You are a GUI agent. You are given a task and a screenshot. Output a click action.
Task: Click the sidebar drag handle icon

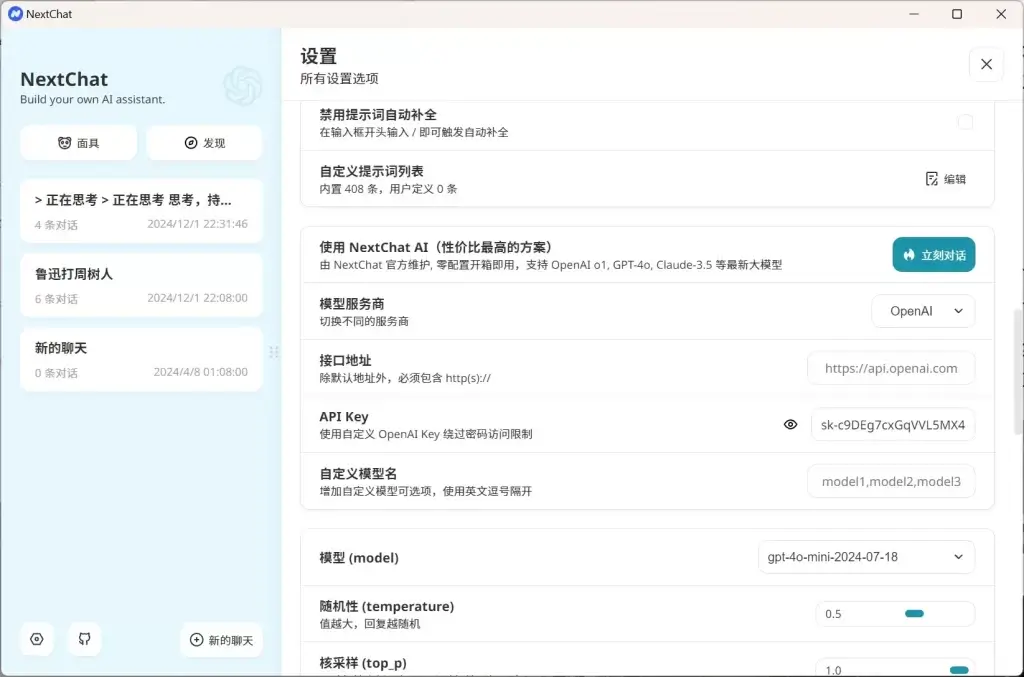274,352
